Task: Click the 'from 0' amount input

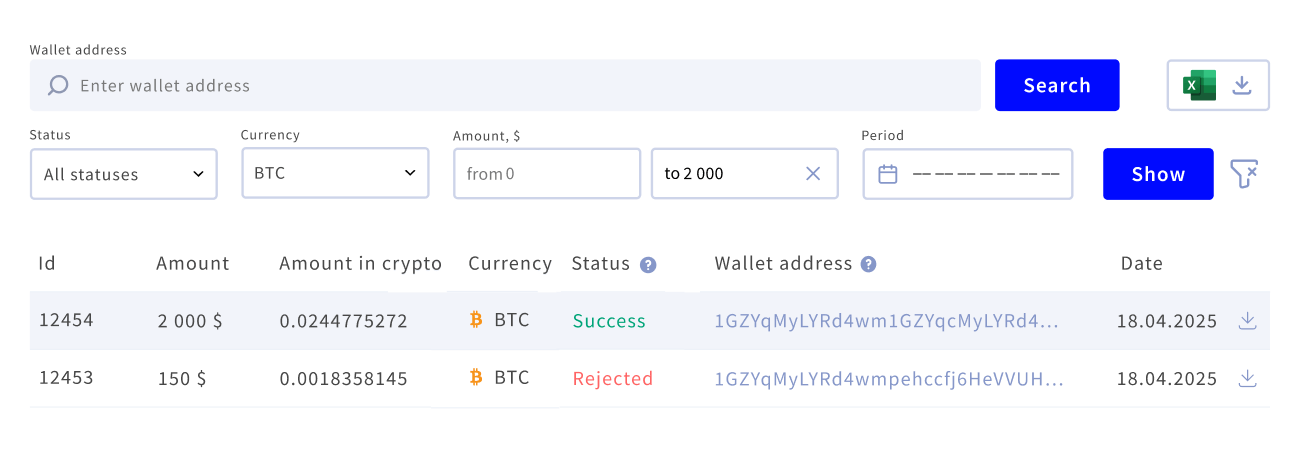Action: [546, 174]
